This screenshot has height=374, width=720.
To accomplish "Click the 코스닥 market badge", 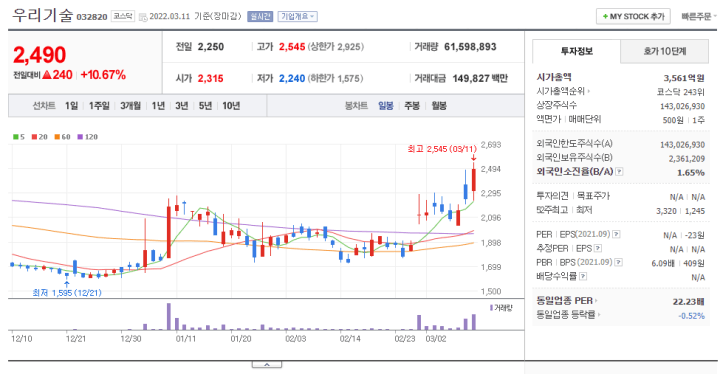I will pos(123,17).
